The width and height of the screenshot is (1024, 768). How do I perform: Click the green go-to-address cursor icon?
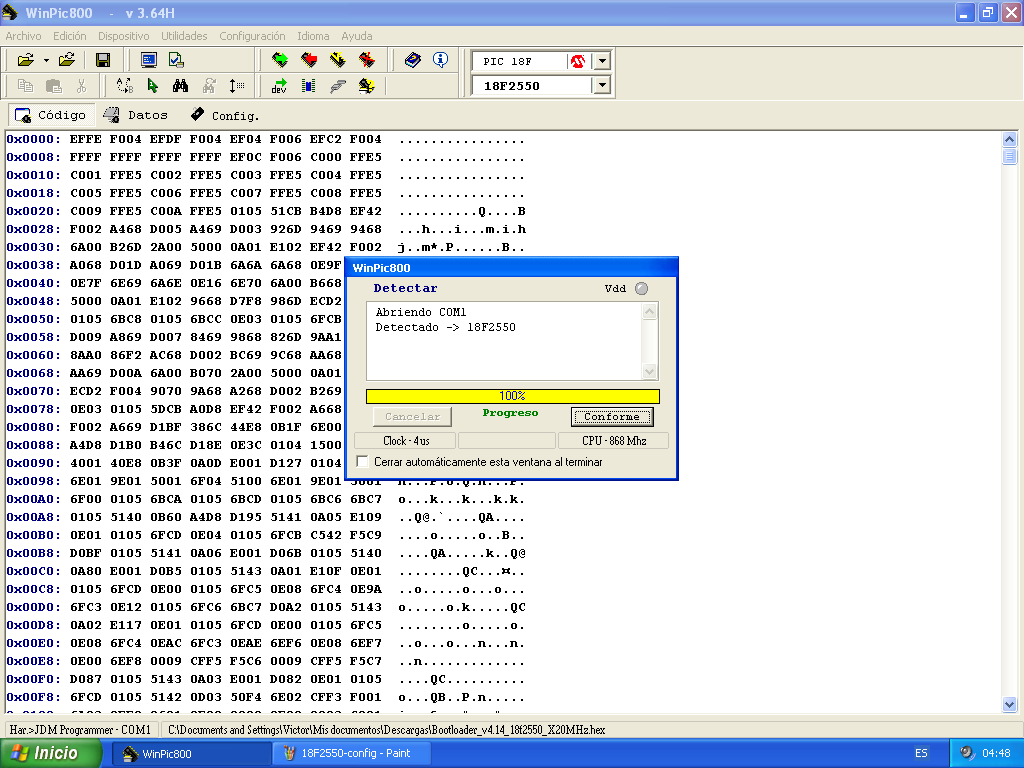point(153,86)
